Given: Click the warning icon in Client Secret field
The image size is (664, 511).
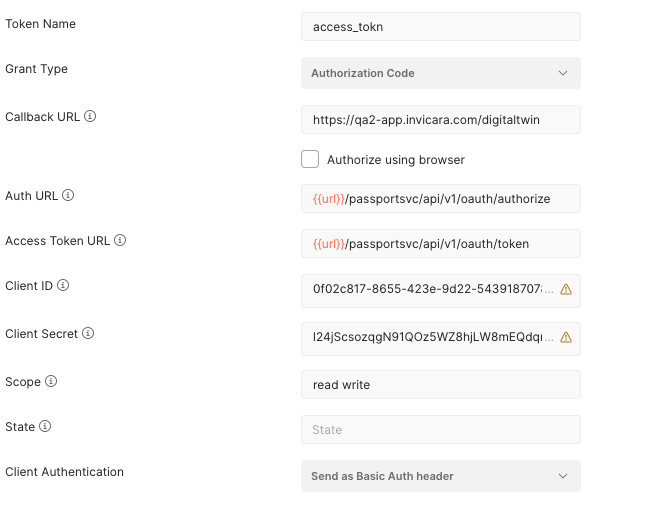Looking at the screenshot, I should tap(565, 338).
